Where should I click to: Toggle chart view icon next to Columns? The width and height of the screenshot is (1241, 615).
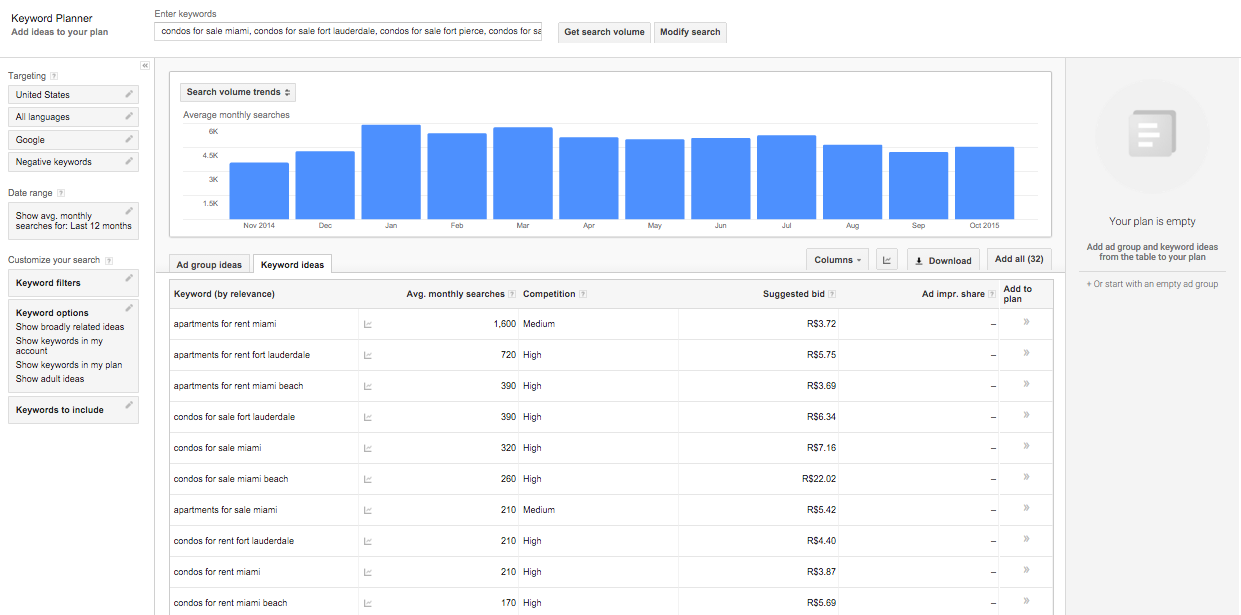887,260
